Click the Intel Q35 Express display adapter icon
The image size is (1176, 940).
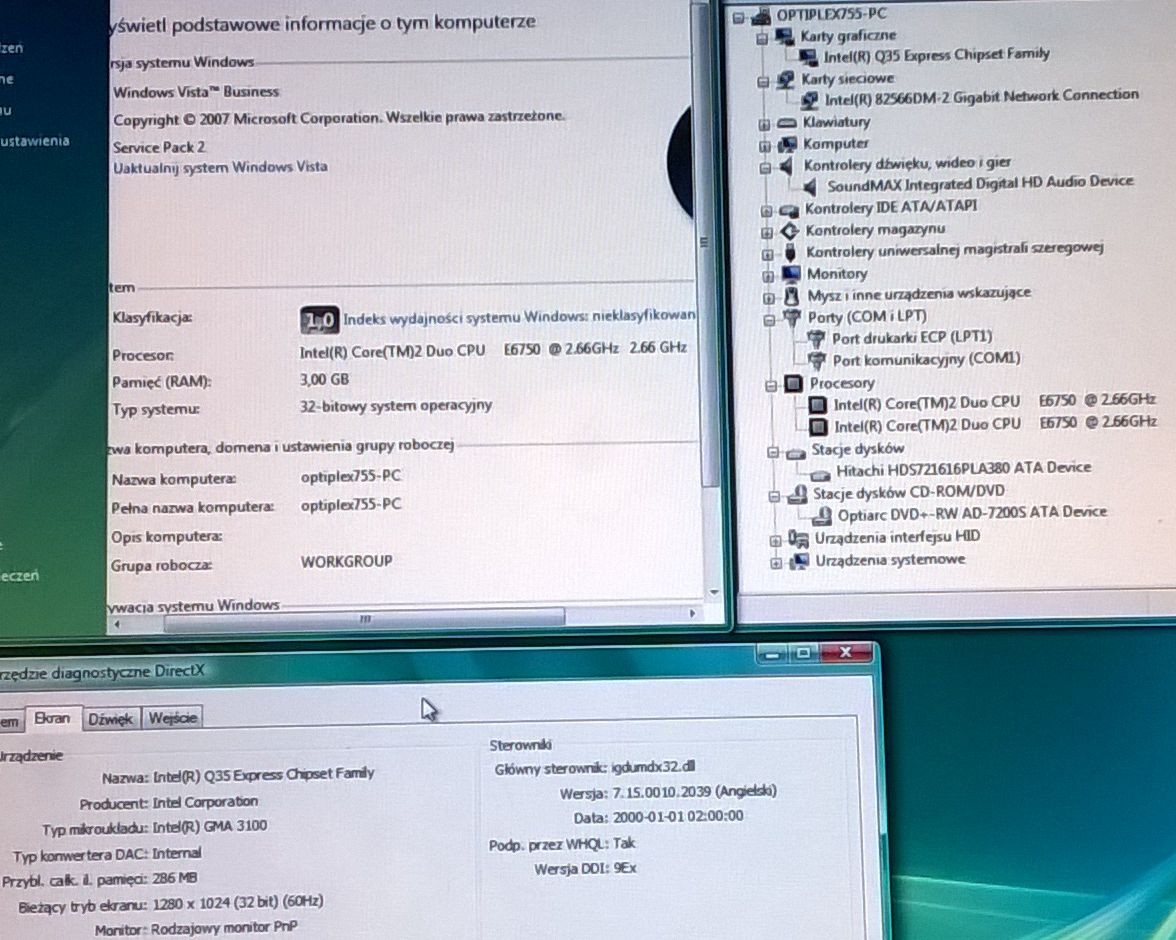pos(809,56)
